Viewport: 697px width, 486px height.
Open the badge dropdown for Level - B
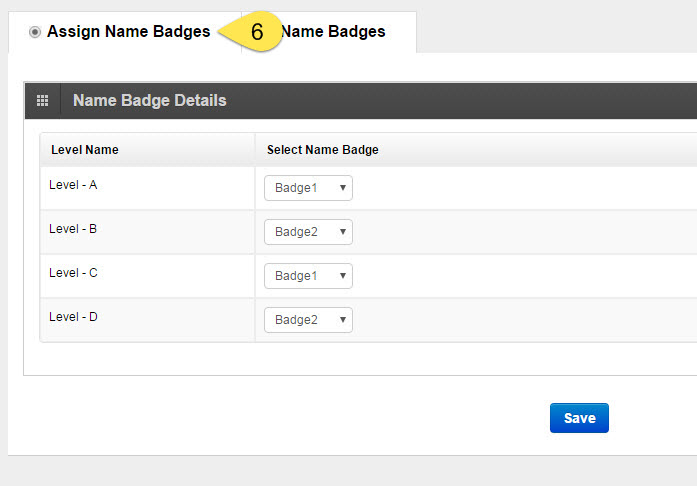308,232
